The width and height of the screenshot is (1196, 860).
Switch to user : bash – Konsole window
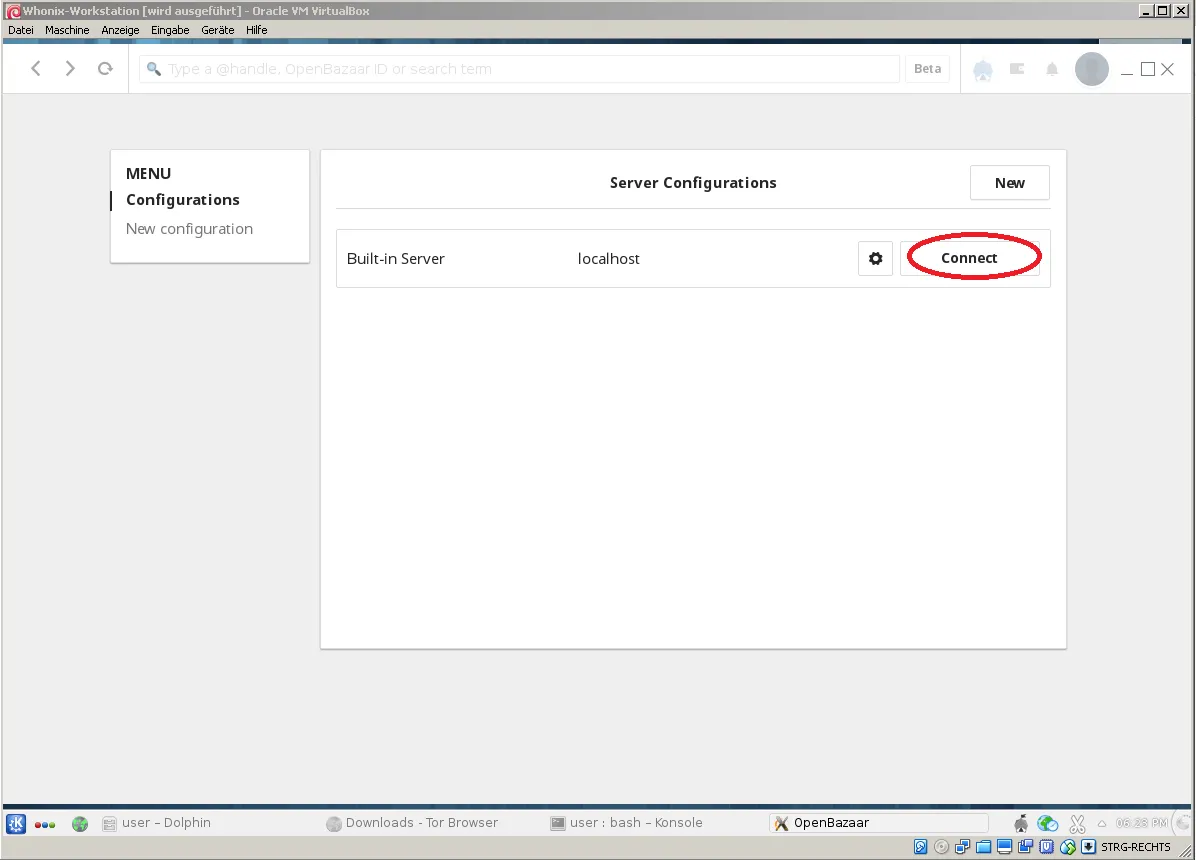(x=626, y=823)
